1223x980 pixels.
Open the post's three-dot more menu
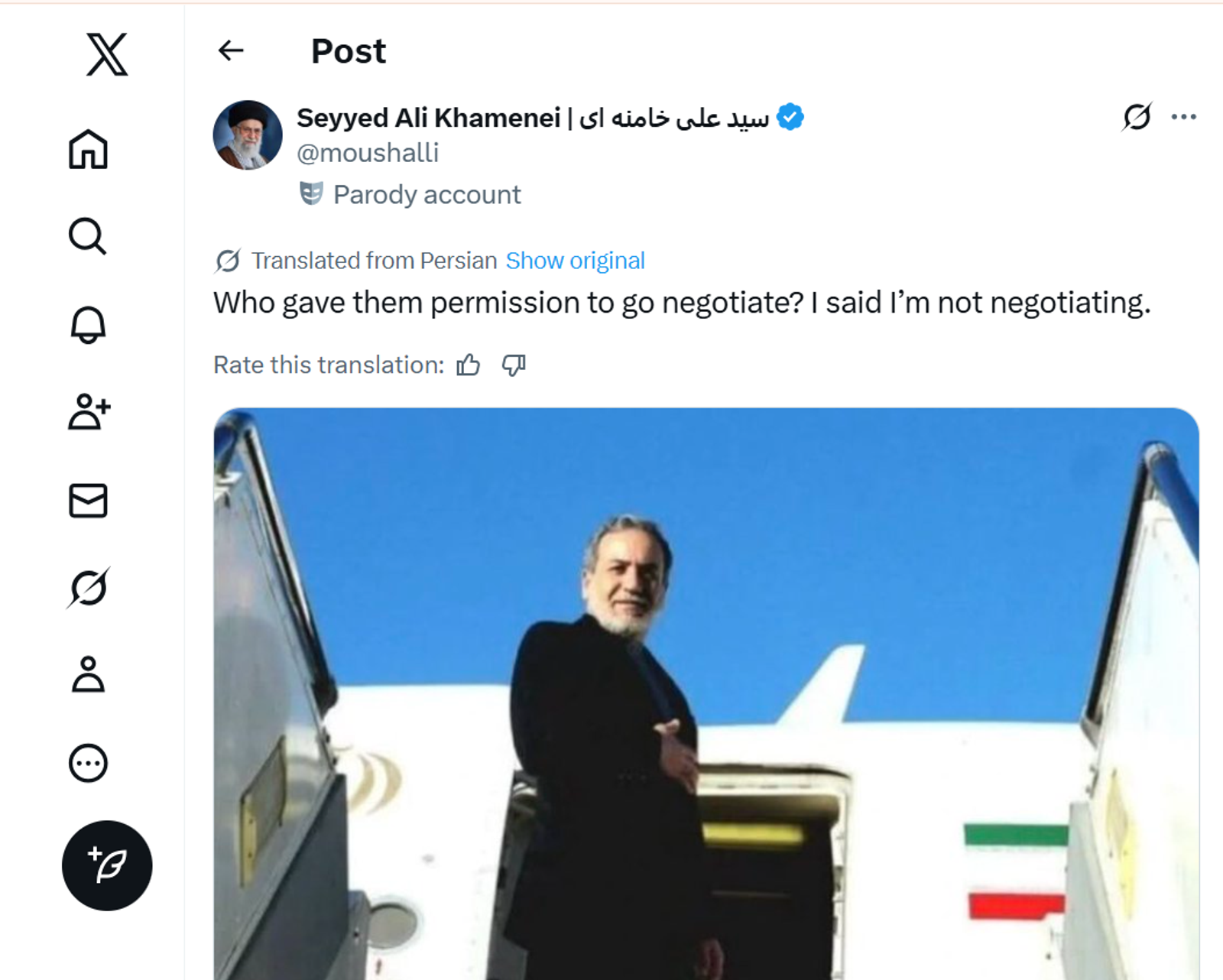[1183, 117]
